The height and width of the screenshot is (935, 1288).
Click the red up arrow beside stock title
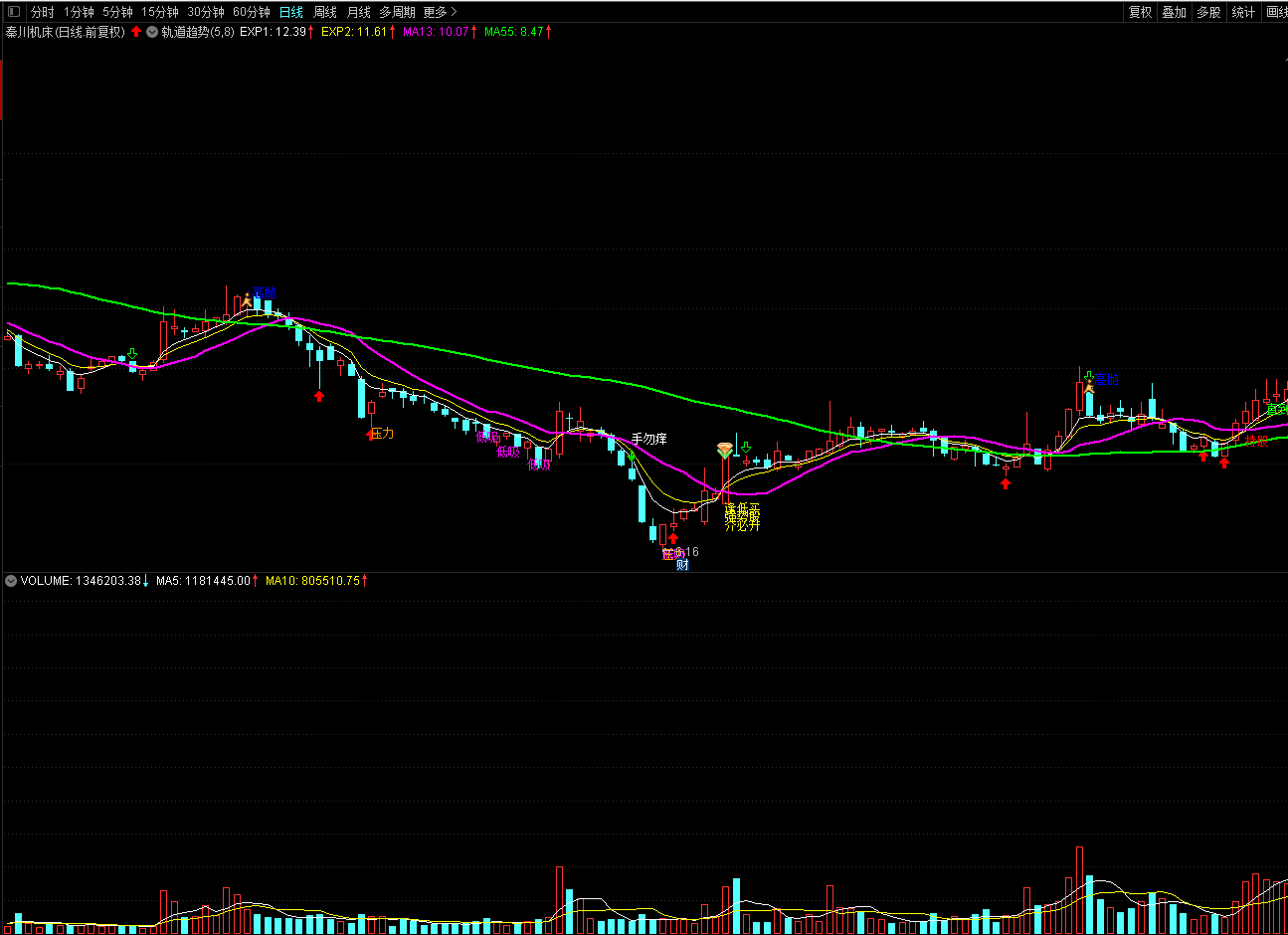136,32
